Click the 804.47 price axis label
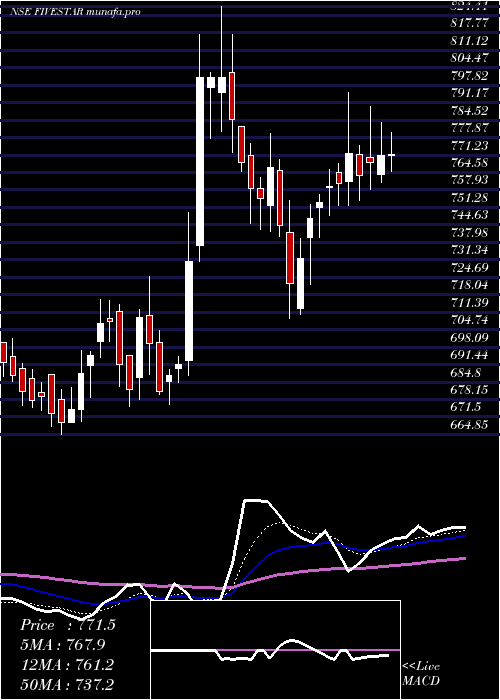This screenshot has width=500, height=700. point(469,58)
